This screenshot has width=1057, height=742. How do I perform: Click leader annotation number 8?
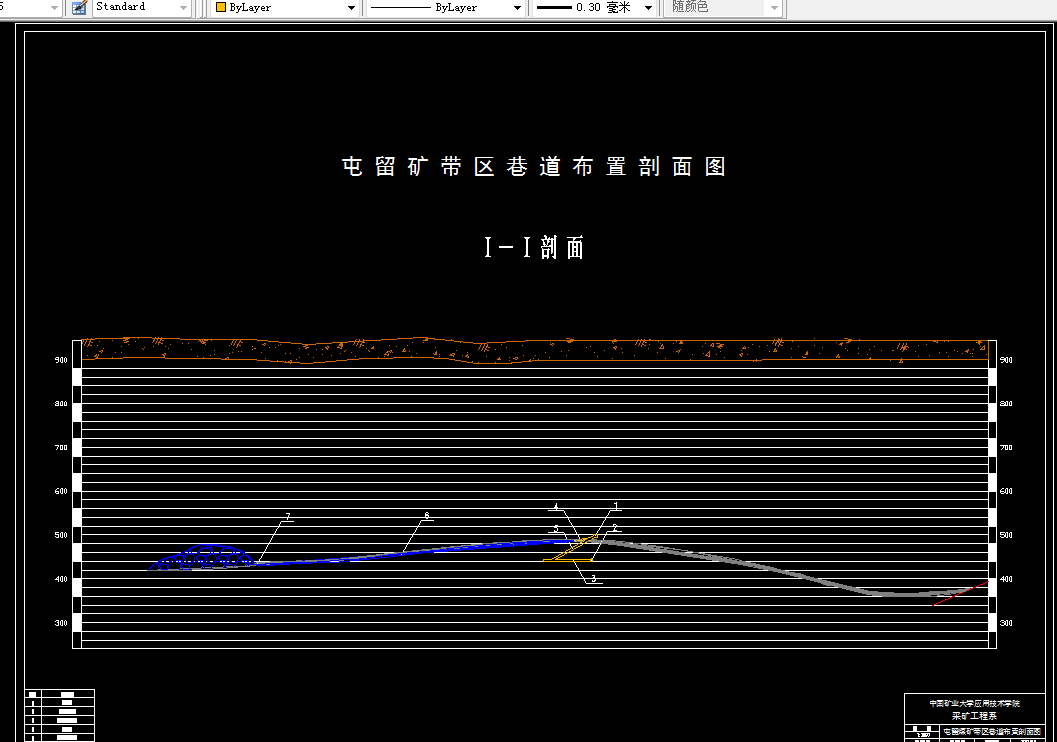click(x=426, y=515)
